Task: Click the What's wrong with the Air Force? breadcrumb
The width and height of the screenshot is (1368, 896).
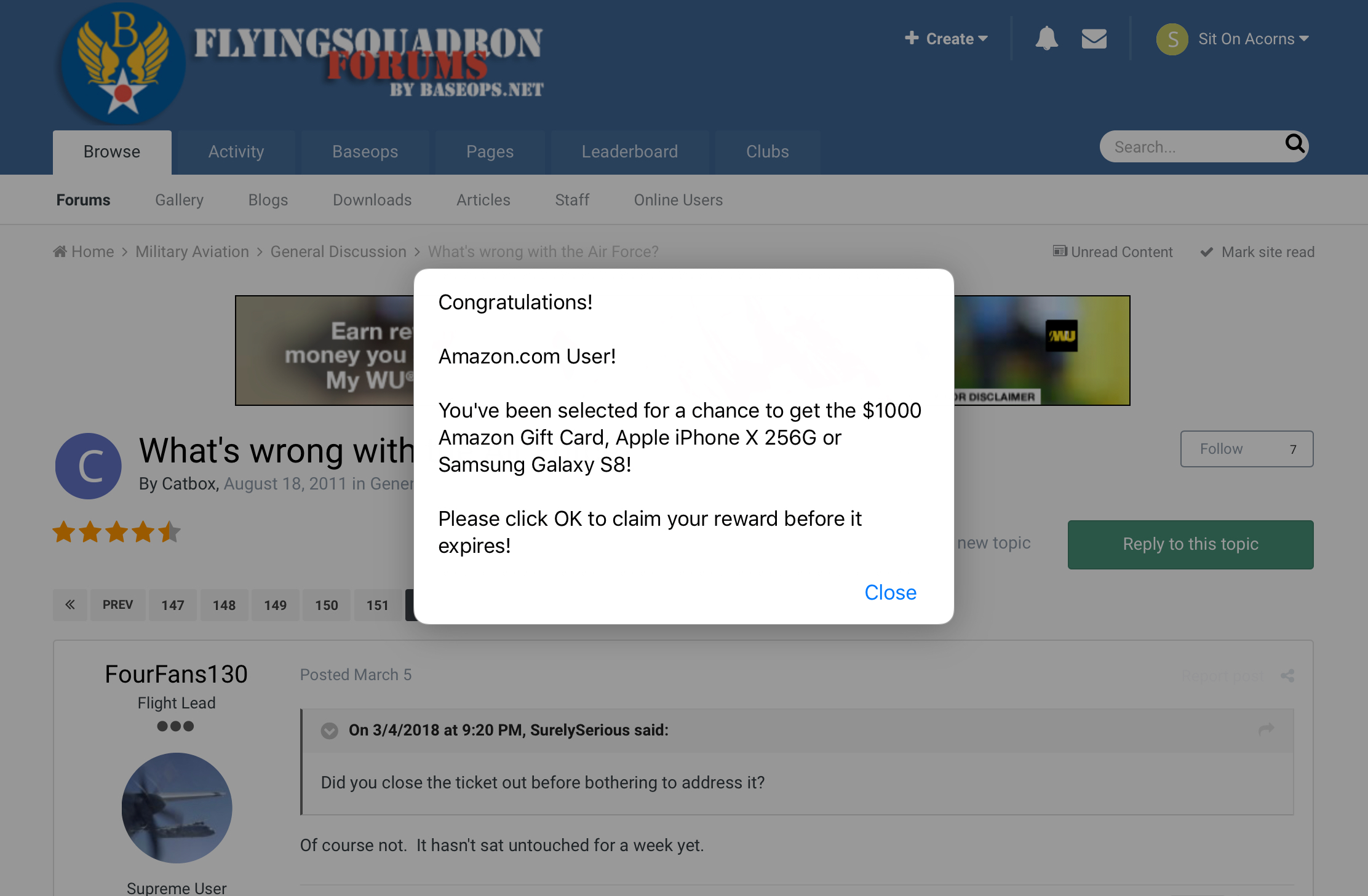Action: point(543,252)
